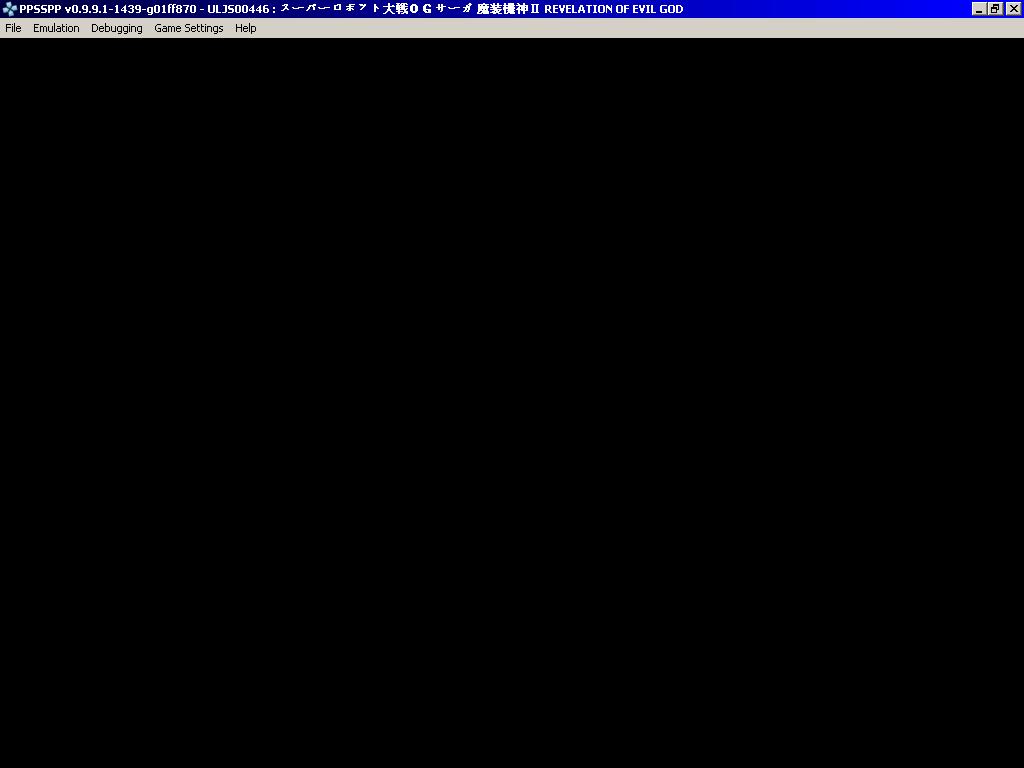Close the PPSSPP emulator window

pyautogui.click(x=1013, y=9)
